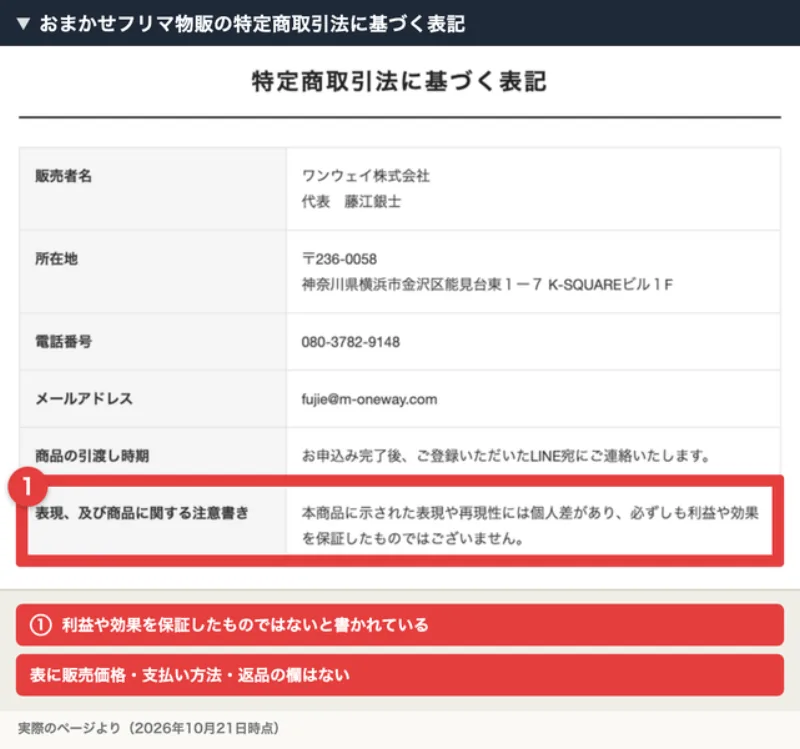Click the delivery note お申込み完了後 LINE宛 text

tap(506, 456)
